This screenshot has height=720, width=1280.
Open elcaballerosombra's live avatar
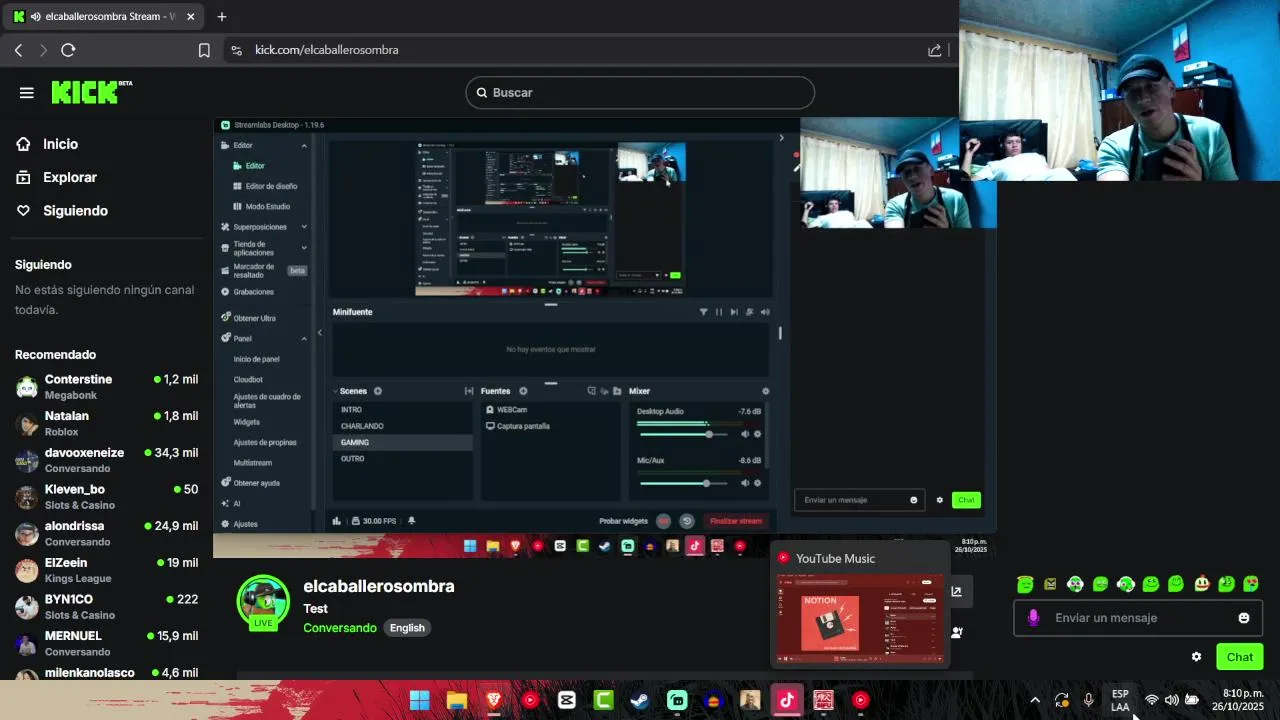[263, 602]
